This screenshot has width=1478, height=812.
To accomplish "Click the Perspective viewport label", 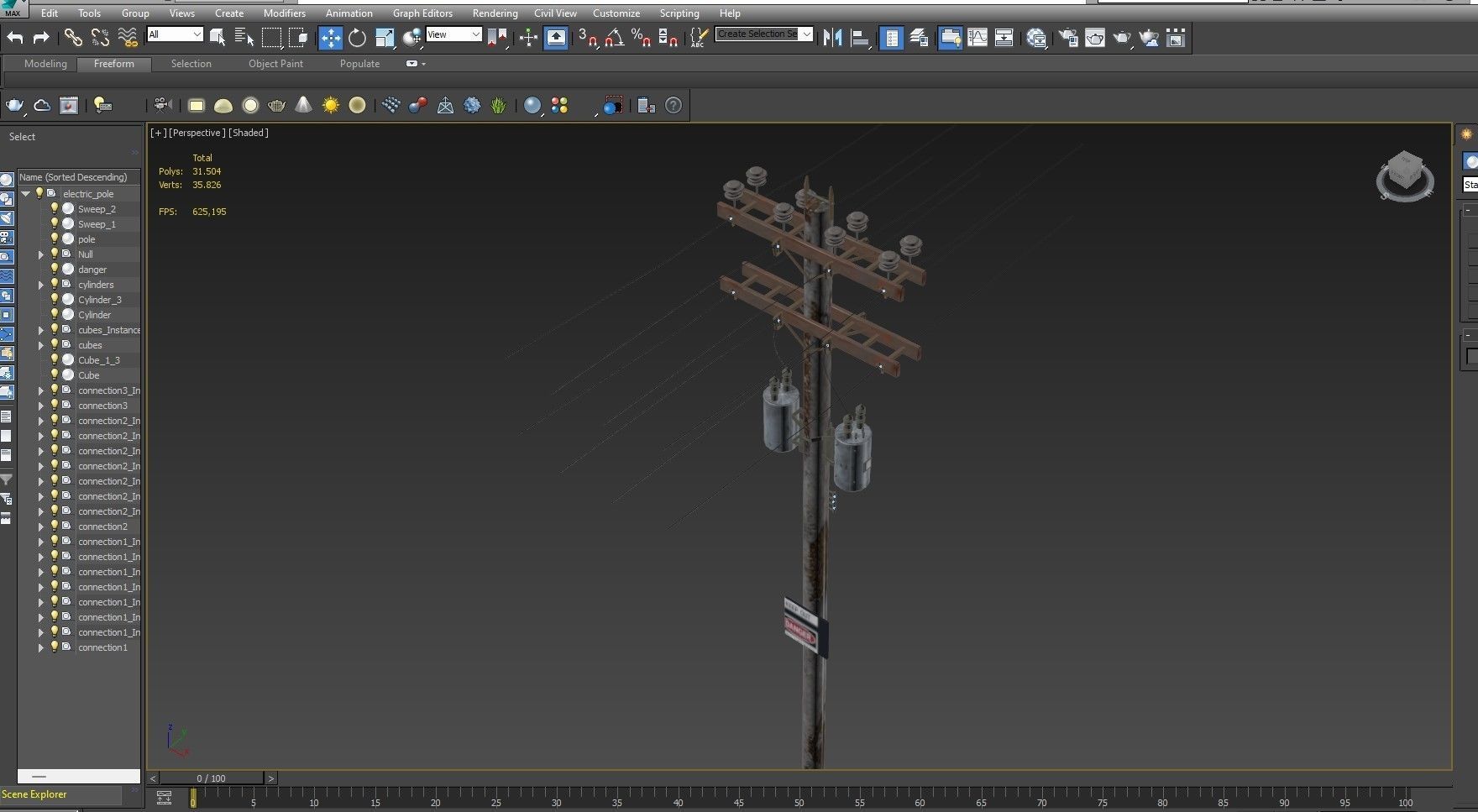I will click(197, 133).
